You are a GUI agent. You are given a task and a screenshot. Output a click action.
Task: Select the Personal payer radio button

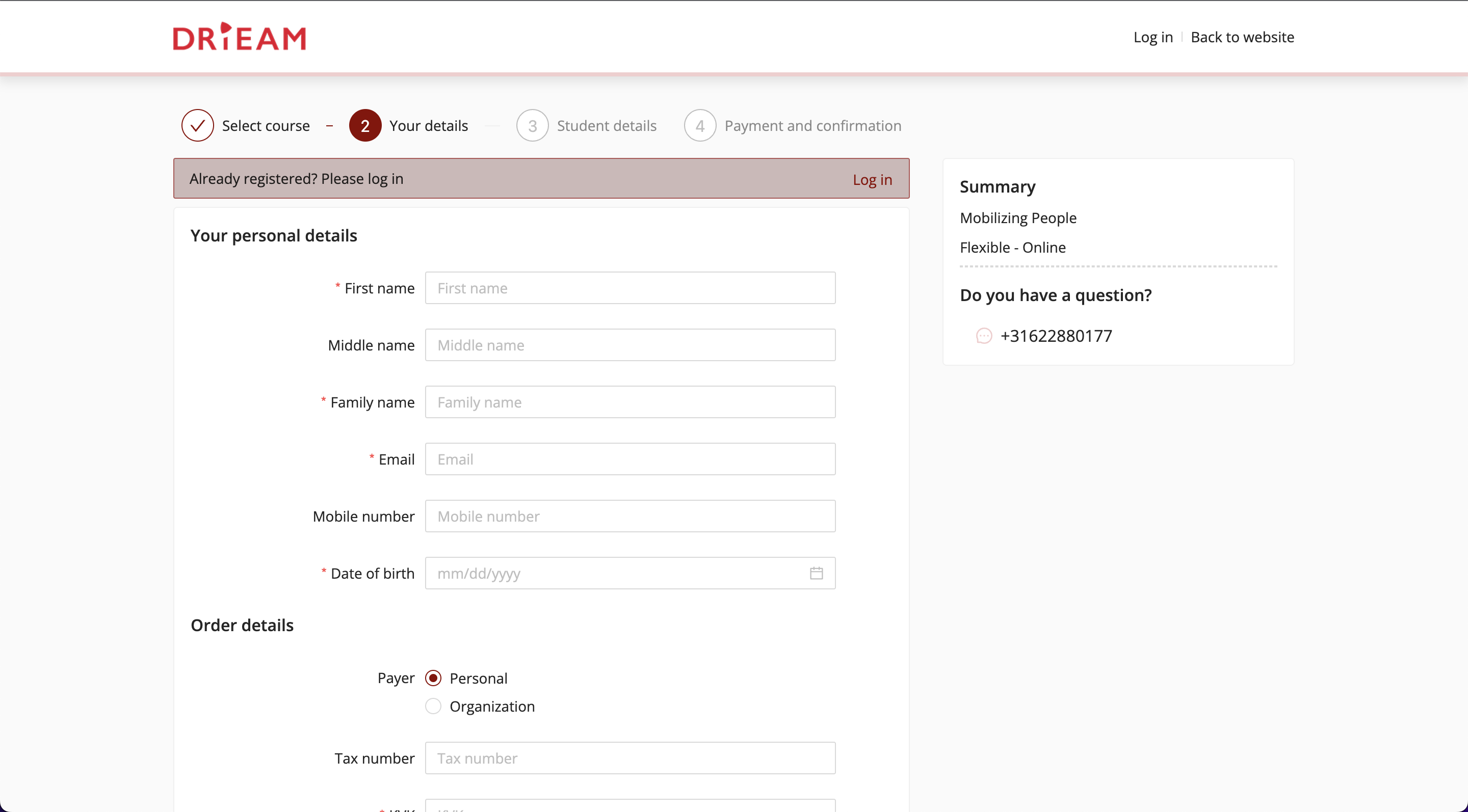tap(433, 678)
